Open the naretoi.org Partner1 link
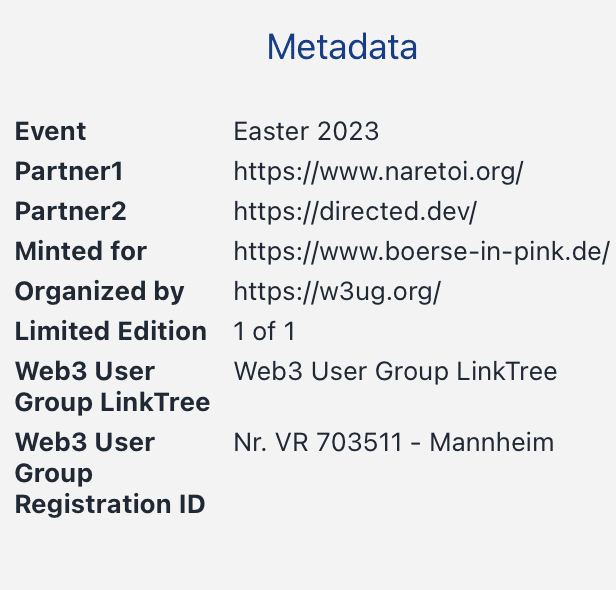Viewport: 616px width, 590px height. click(378, 172)
